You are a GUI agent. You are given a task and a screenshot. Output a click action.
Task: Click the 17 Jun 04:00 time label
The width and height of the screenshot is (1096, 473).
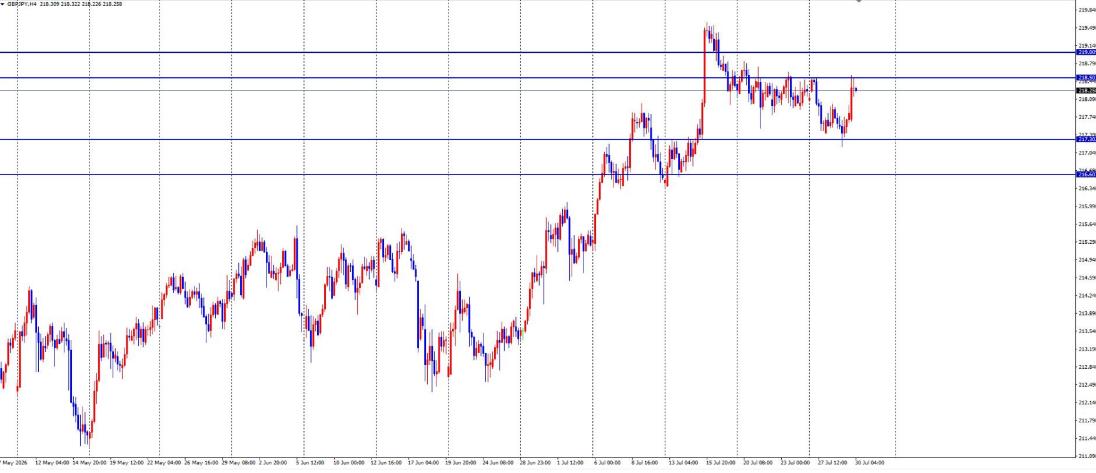(x=424, y=463)
